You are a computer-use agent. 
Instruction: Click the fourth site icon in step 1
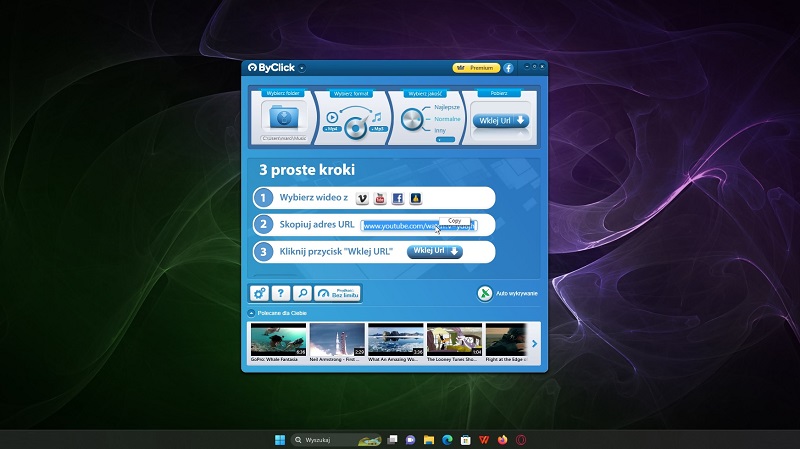tap(416, 198)
